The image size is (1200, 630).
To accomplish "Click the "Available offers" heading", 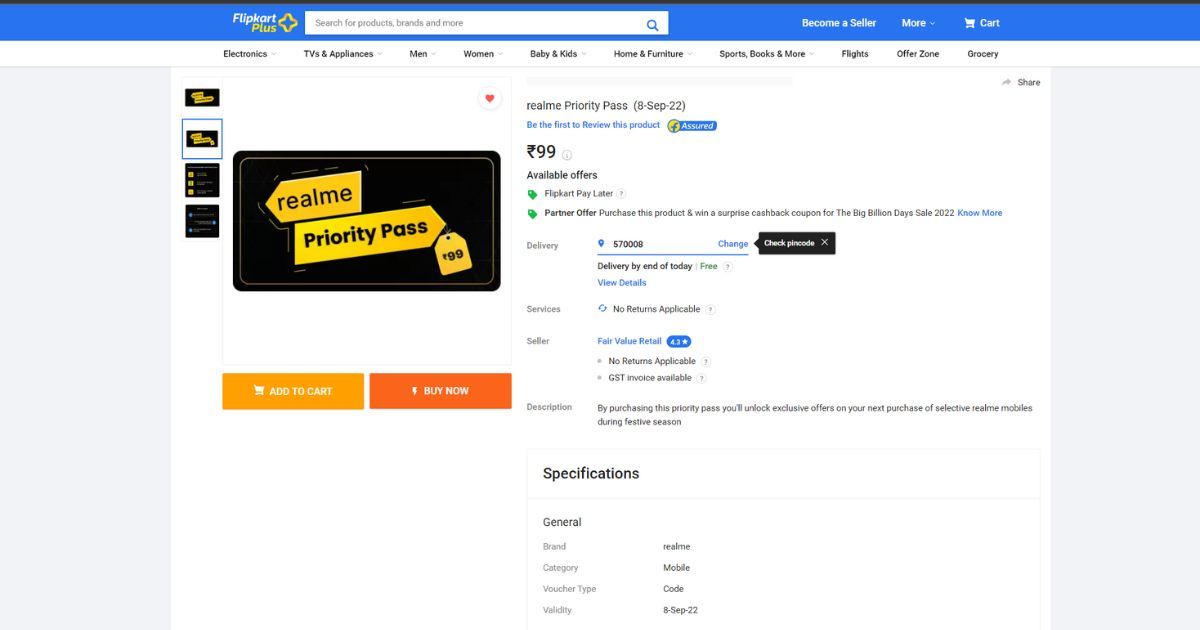I will point(562,175).
